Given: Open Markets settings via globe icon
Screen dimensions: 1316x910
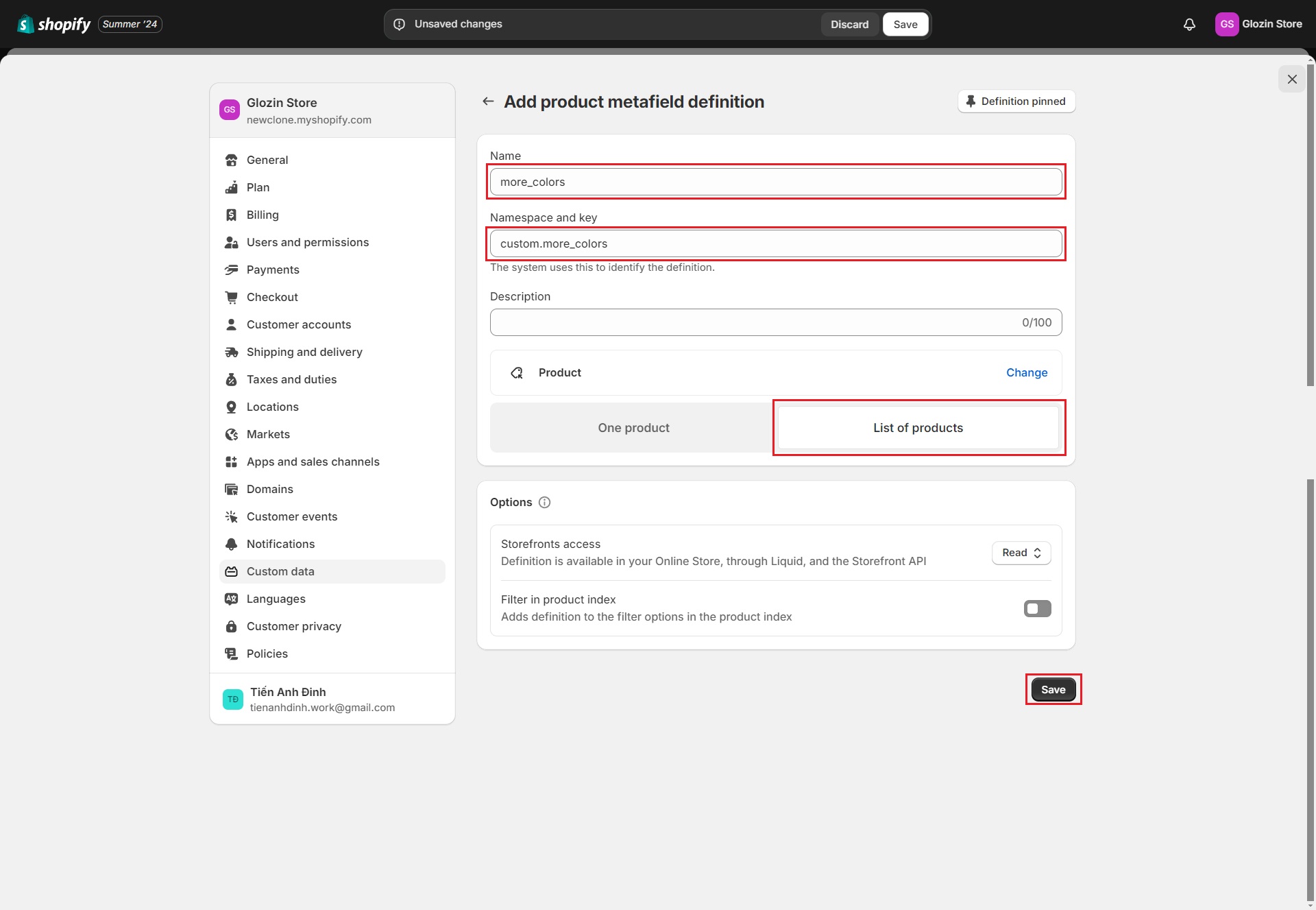Looking at the screenshot, I should tap(232, 435).
